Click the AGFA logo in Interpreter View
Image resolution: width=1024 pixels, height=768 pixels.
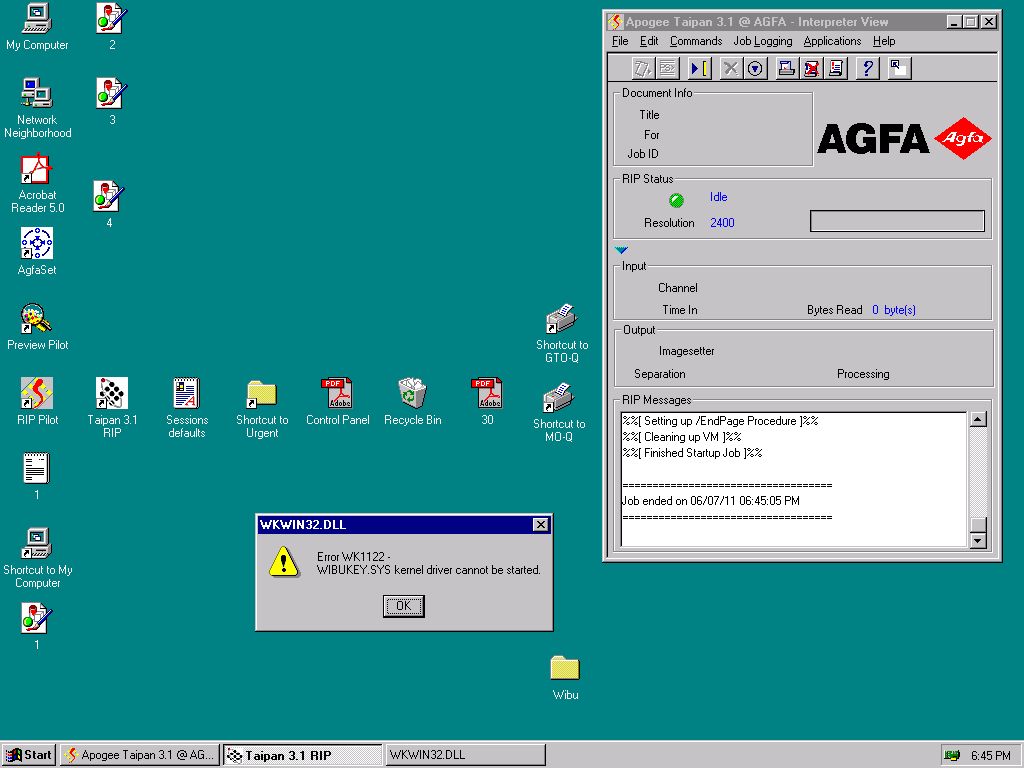click(x=904, y=138)
